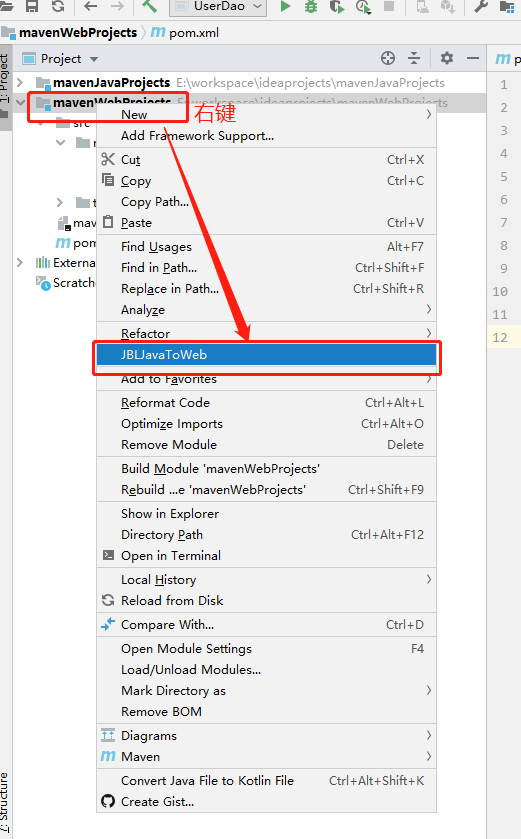
Task: Select Reformat Code
Action: point(266,402)
